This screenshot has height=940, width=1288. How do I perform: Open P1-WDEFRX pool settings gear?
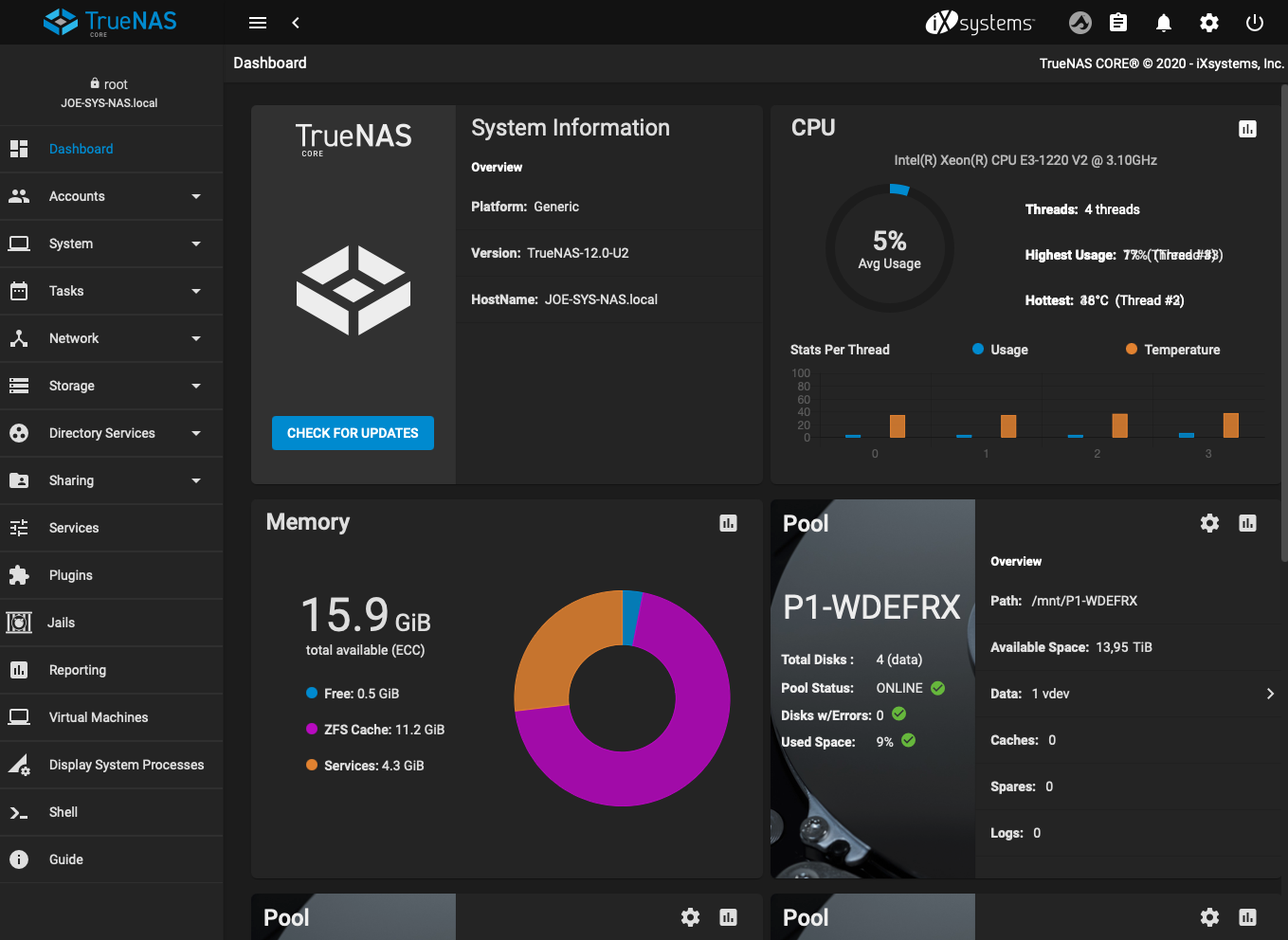click(1209, 523)
